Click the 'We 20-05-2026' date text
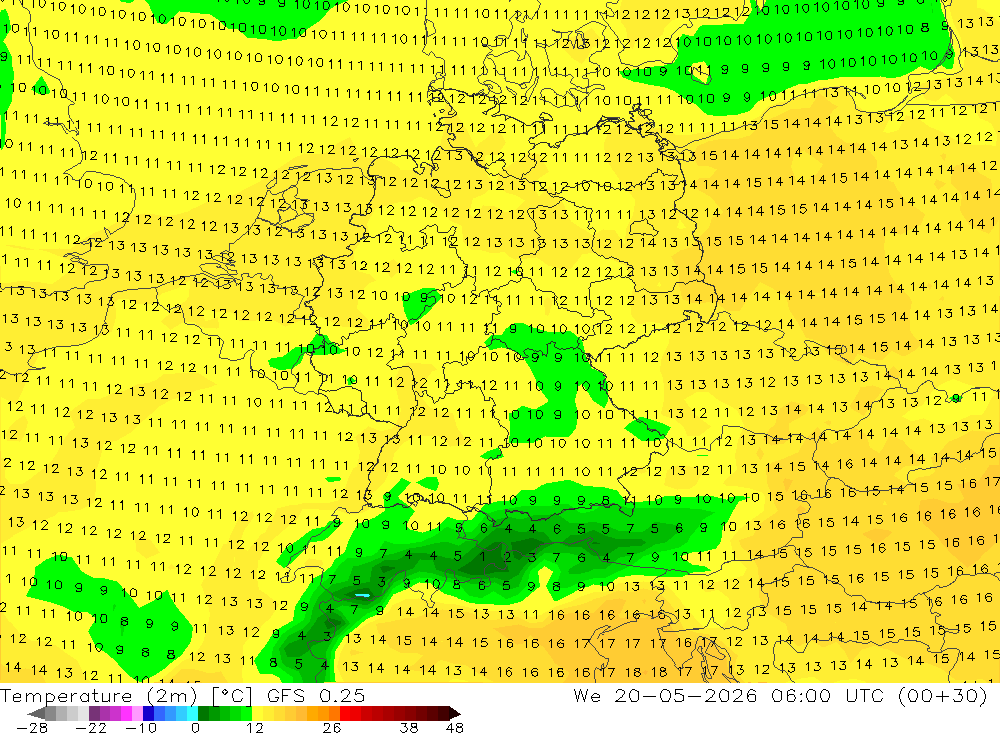1000x733 pixels. point(665,695)
